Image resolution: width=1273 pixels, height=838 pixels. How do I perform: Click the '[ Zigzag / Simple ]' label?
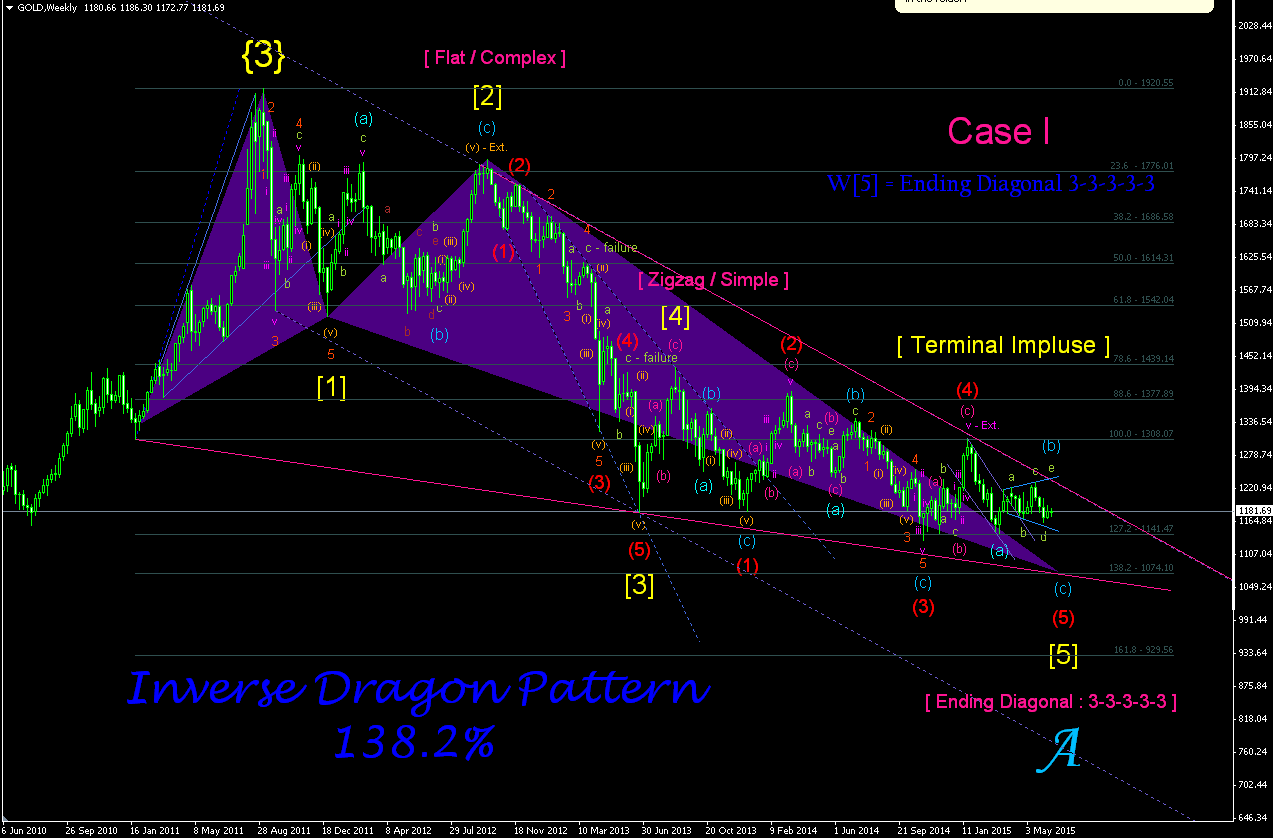pos(714,280)
